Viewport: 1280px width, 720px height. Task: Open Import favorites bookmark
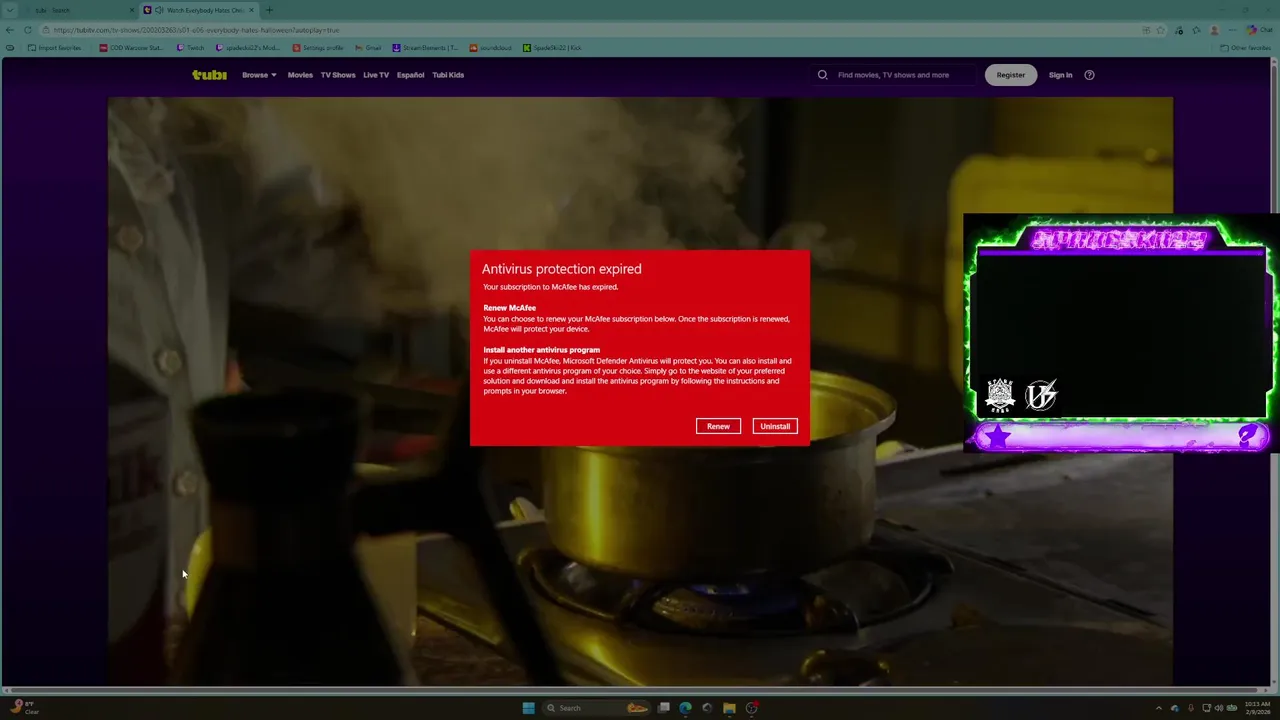55,48
